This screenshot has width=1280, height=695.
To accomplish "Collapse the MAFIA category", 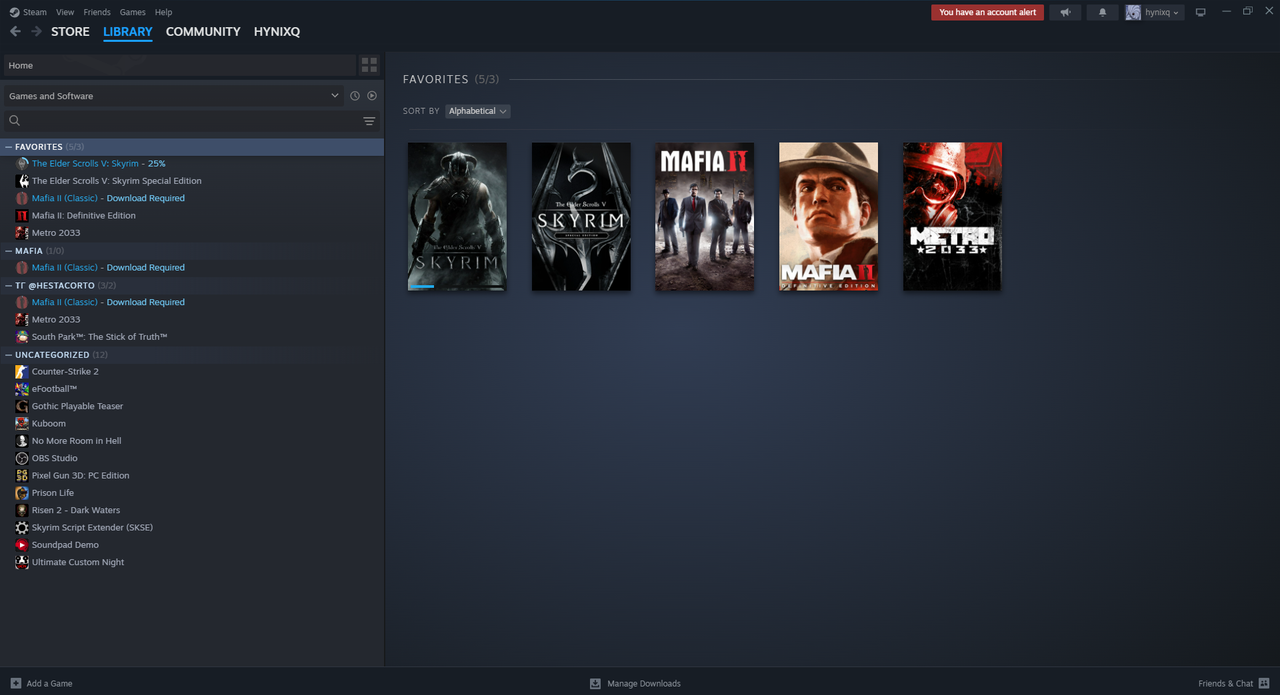I will tap(9, 251).
